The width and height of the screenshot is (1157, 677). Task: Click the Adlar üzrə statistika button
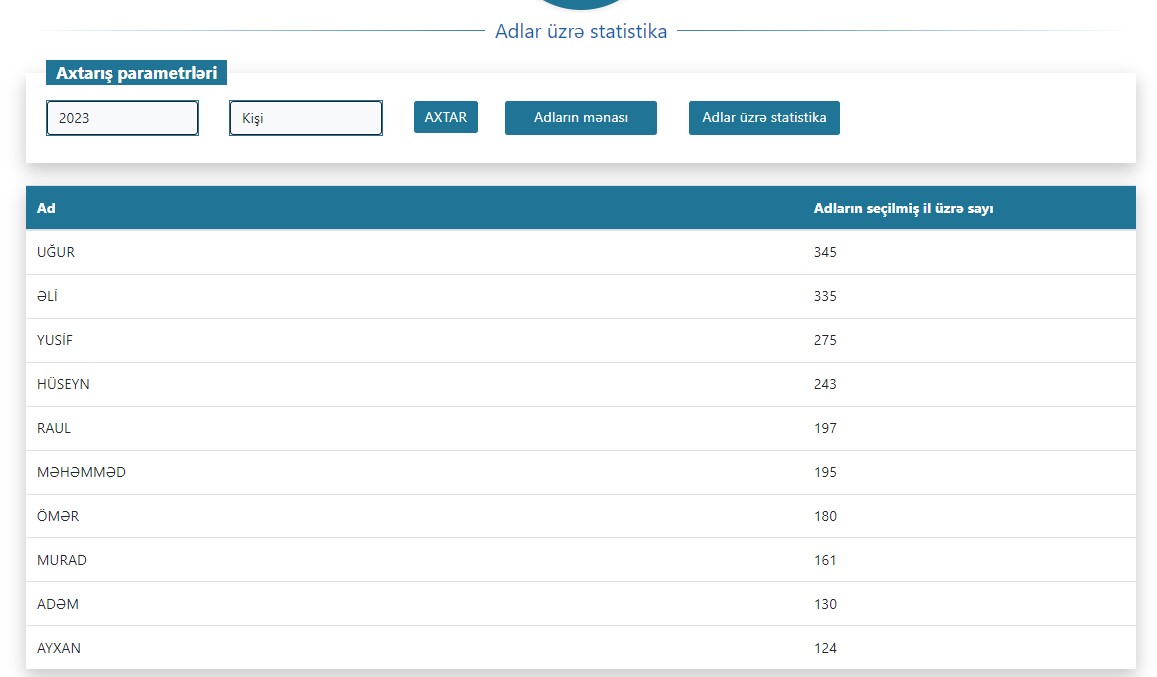(x=764, y=118)
